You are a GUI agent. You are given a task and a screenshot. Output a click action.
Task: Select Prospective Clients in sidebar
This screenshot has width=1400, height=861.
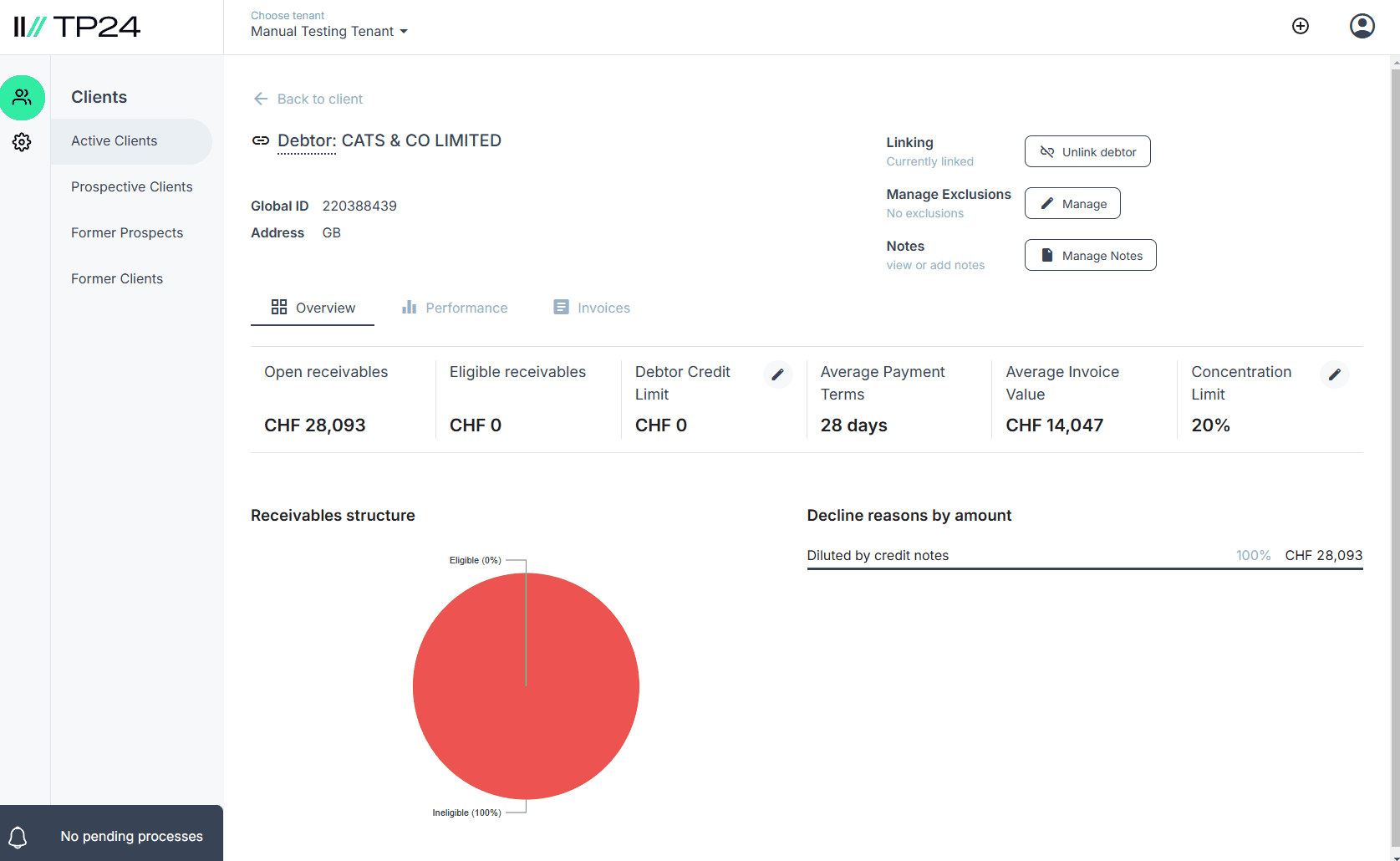(x=131, y=187)
